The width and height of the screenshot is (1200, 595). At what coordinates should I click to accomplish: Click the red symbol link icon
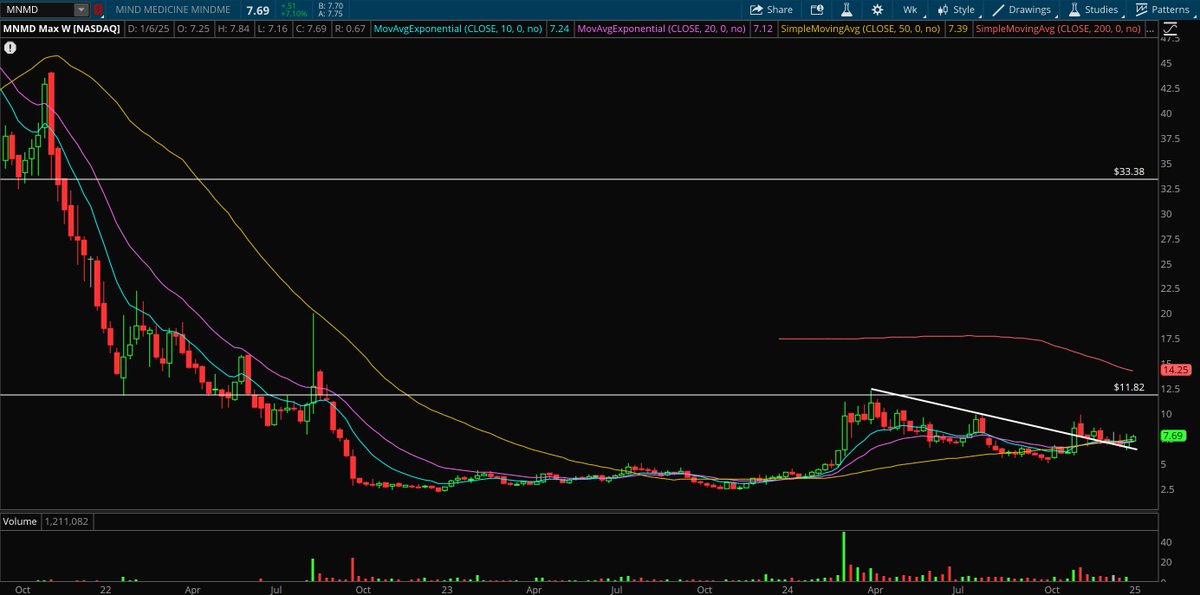point(97,9)
